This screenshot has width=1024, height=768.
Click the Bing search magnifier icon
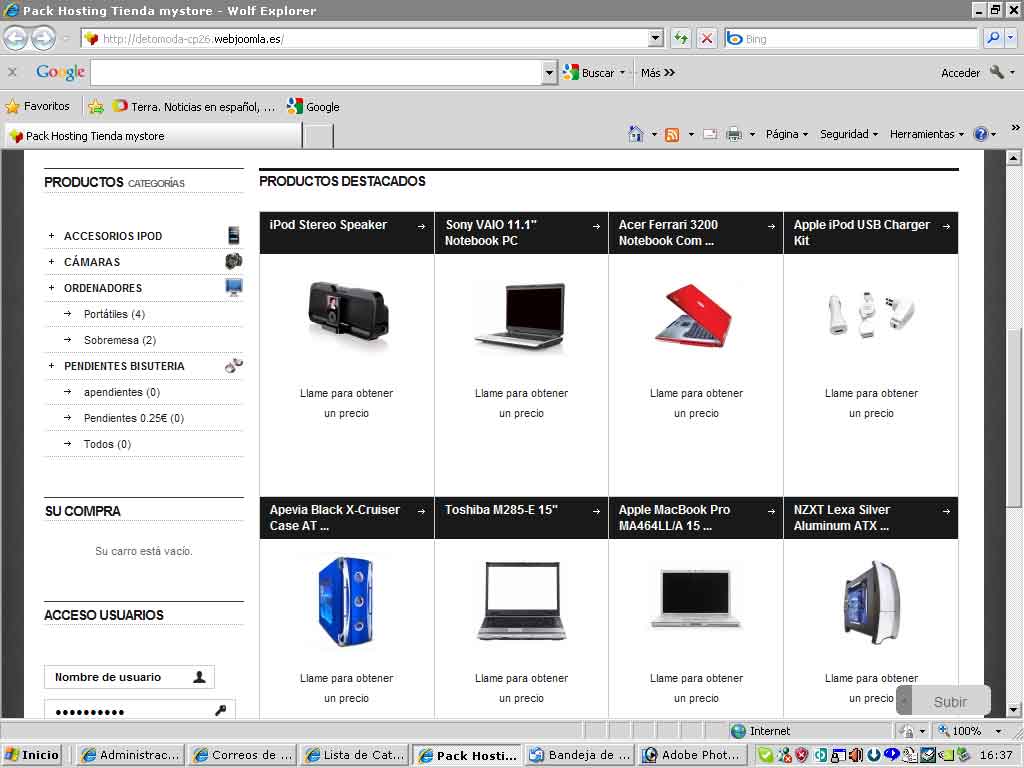click(x=993, y=38)
